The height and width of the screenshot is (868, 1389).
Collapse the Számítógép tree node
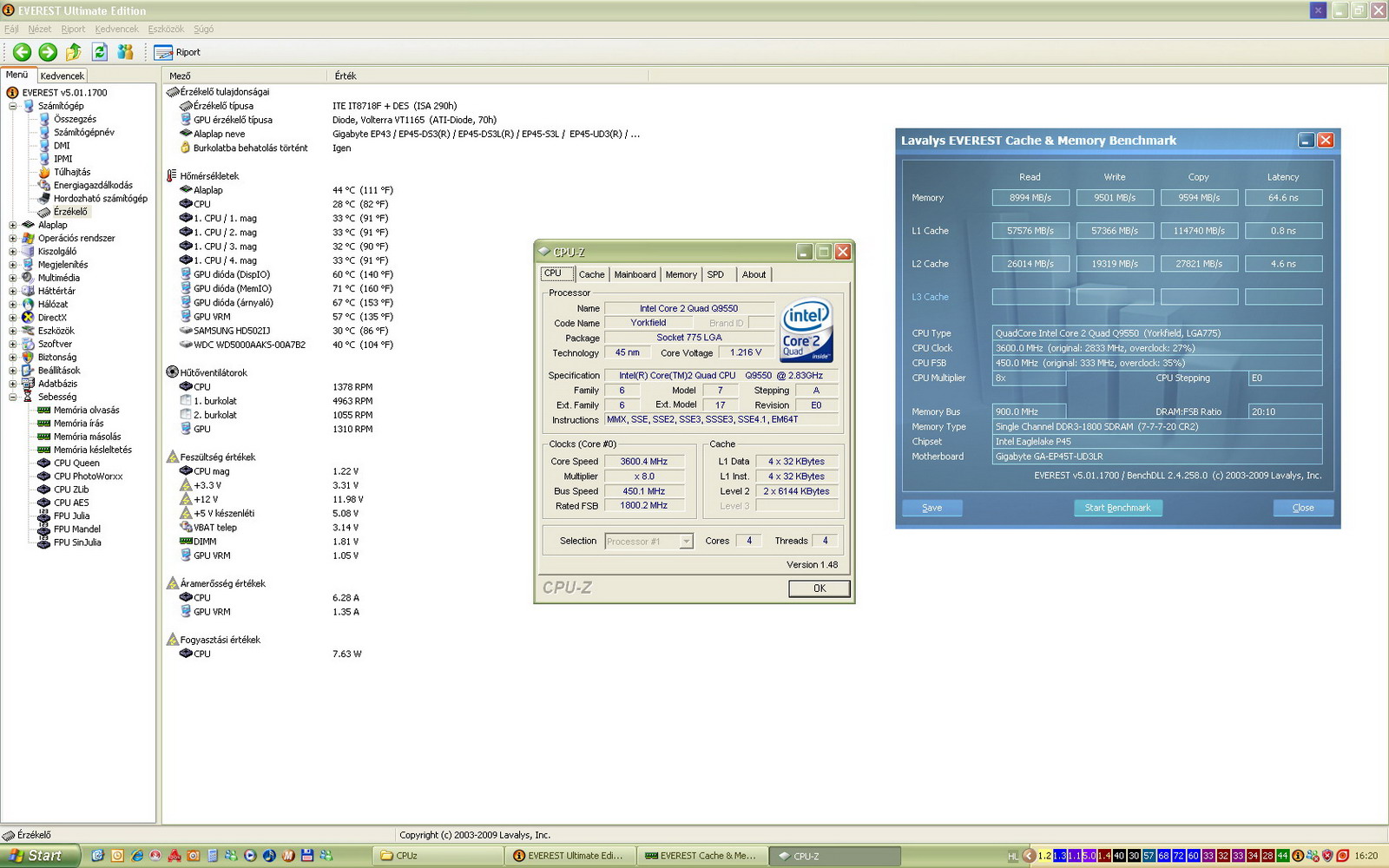(13, 106)
